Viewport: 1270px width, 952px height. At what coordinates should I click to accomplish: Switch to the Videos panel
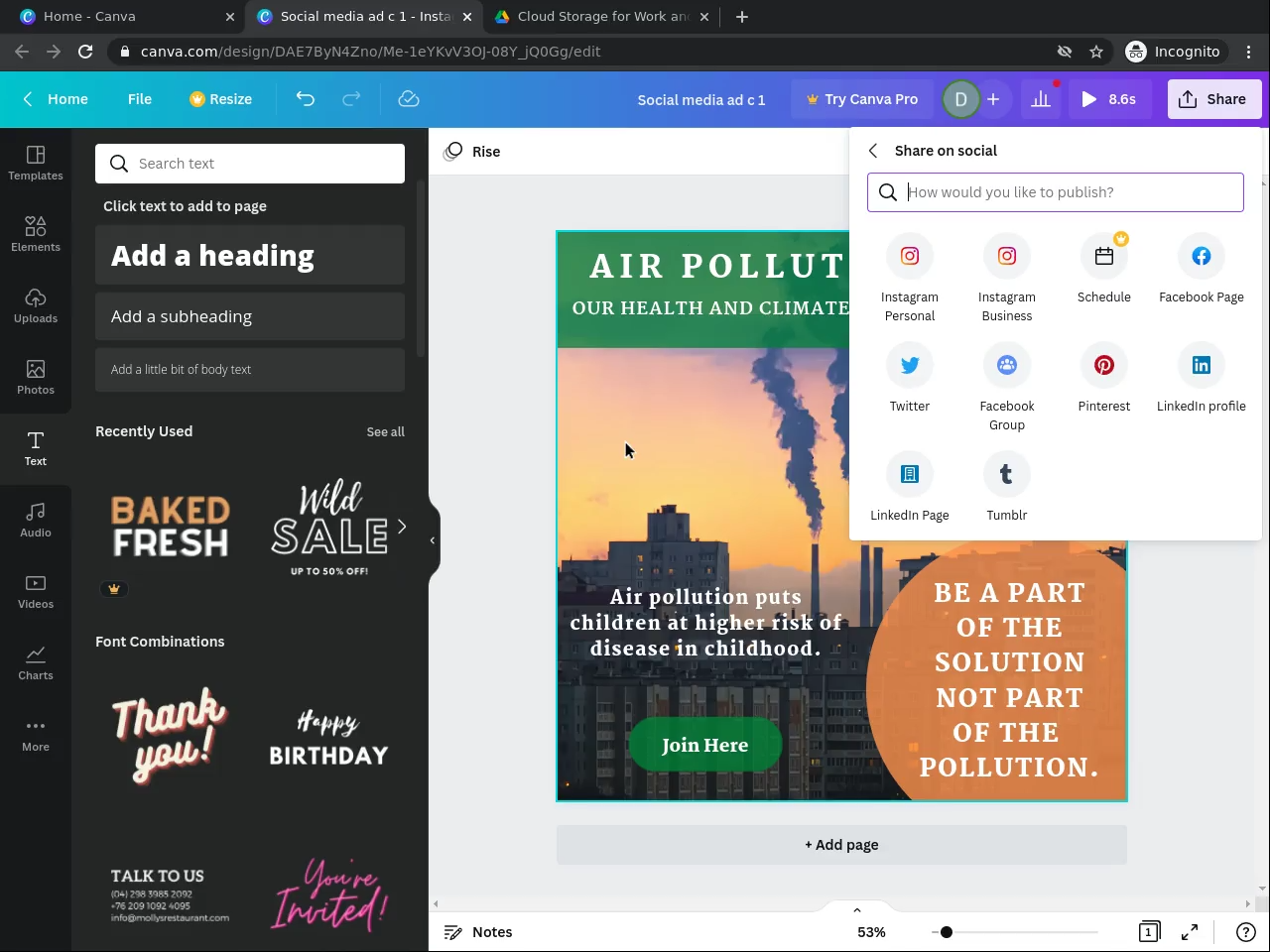(36, 591)
